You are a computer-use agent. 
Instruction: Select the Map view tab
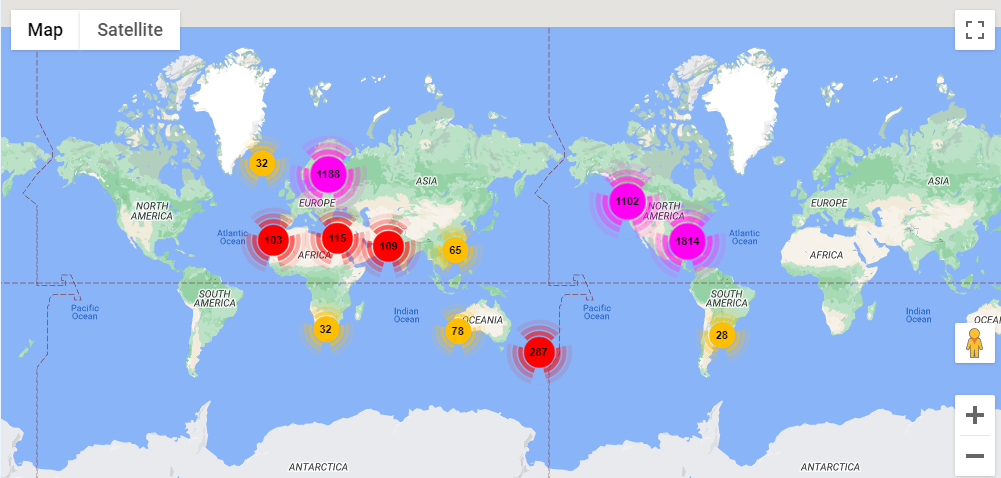45,30
